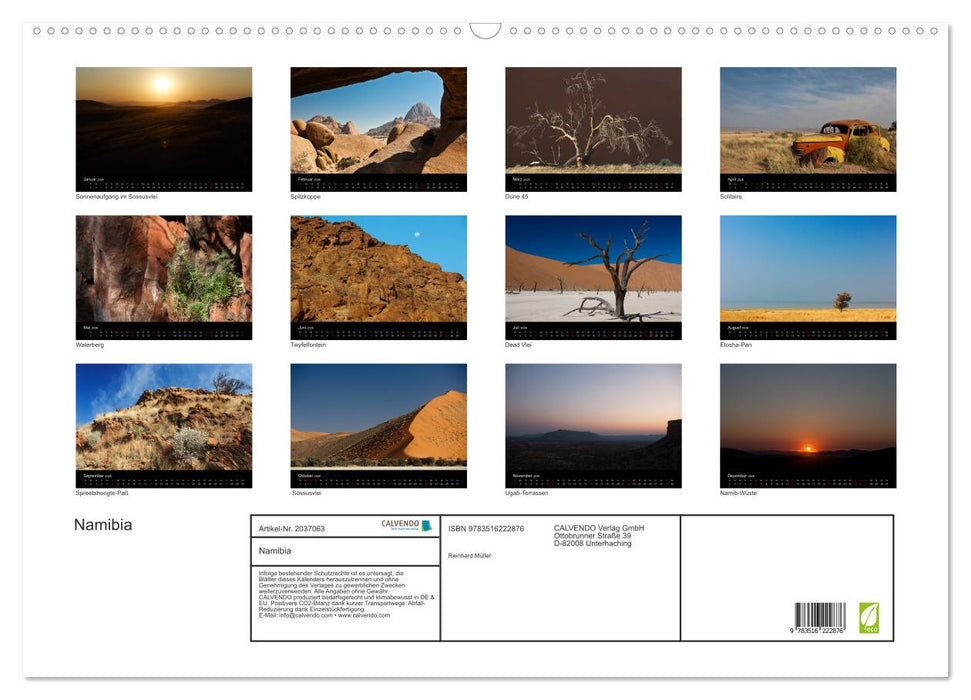This screenshot has height=700, width=971.
Task: Select the März Düne 45 thumbnail
Action: click(592, 128)
